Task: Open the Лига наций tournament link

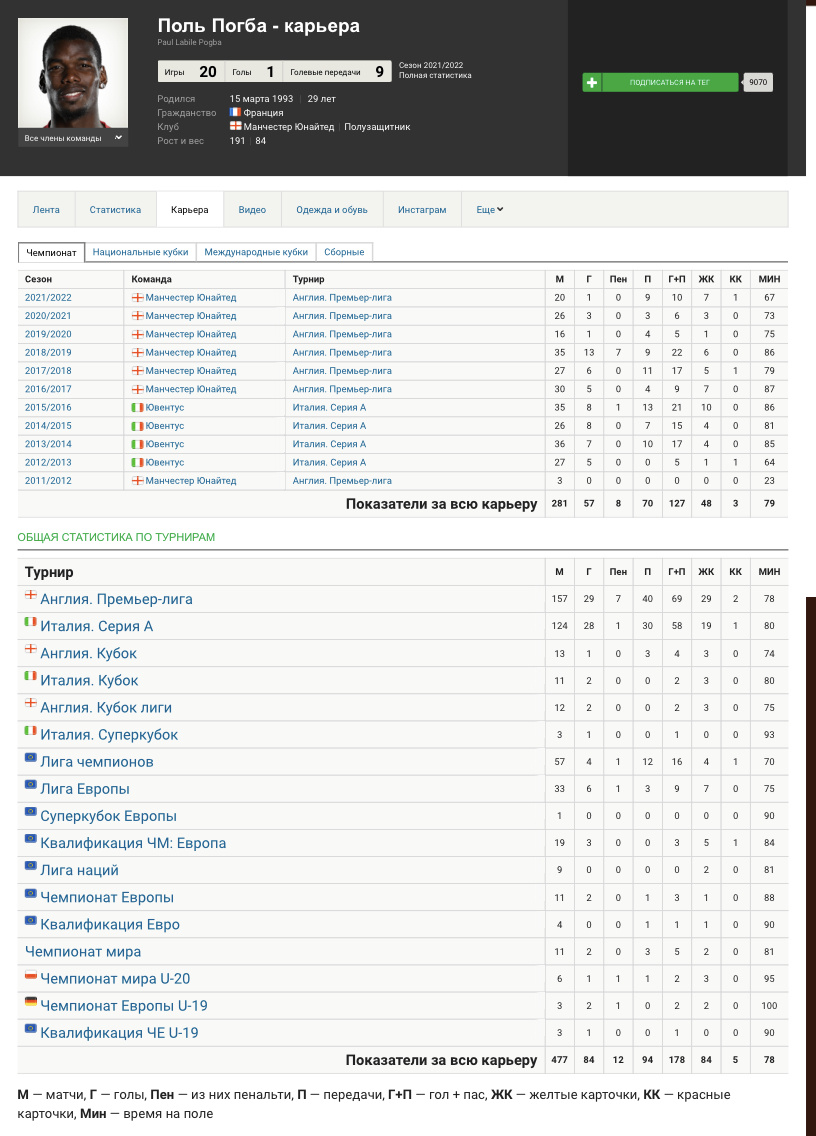Action: 79,870
